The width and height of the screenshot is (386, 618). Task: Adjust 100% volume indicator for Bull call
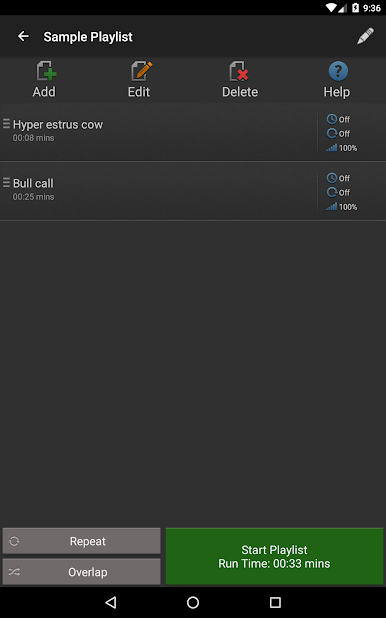[x=341, y=207]
